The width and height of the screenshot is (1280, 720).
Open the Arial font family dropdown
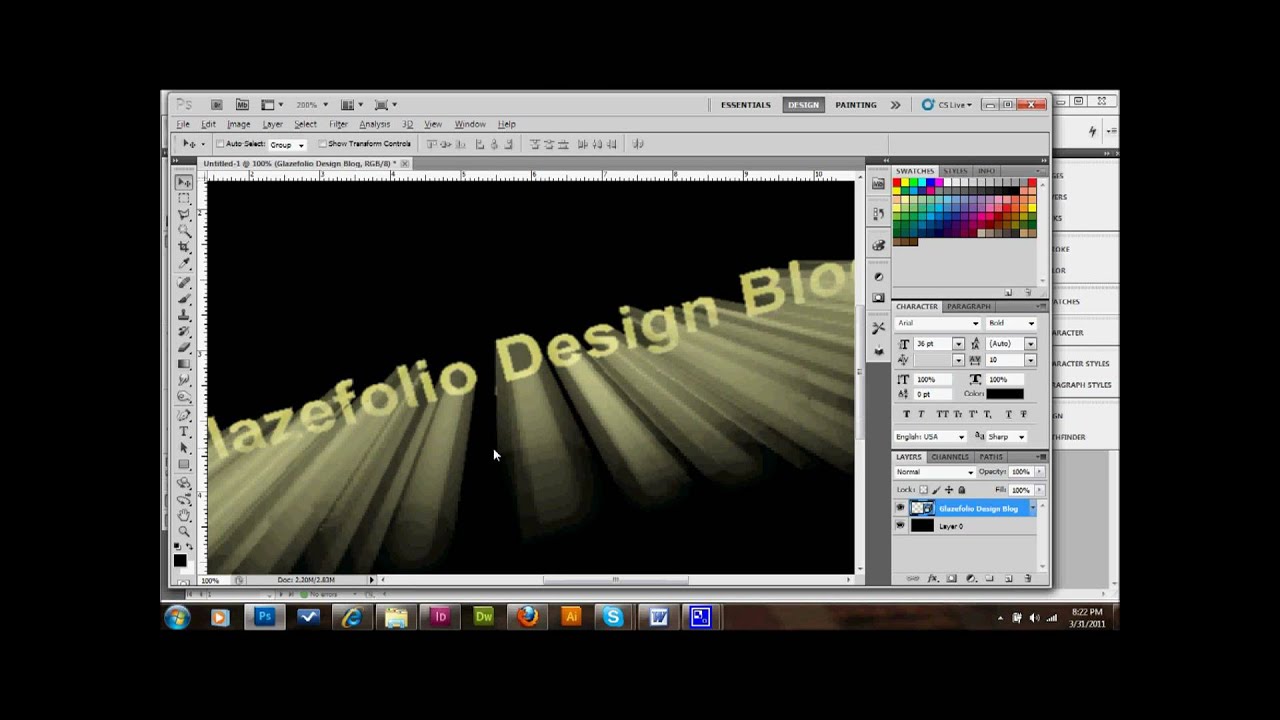[938, 323]
